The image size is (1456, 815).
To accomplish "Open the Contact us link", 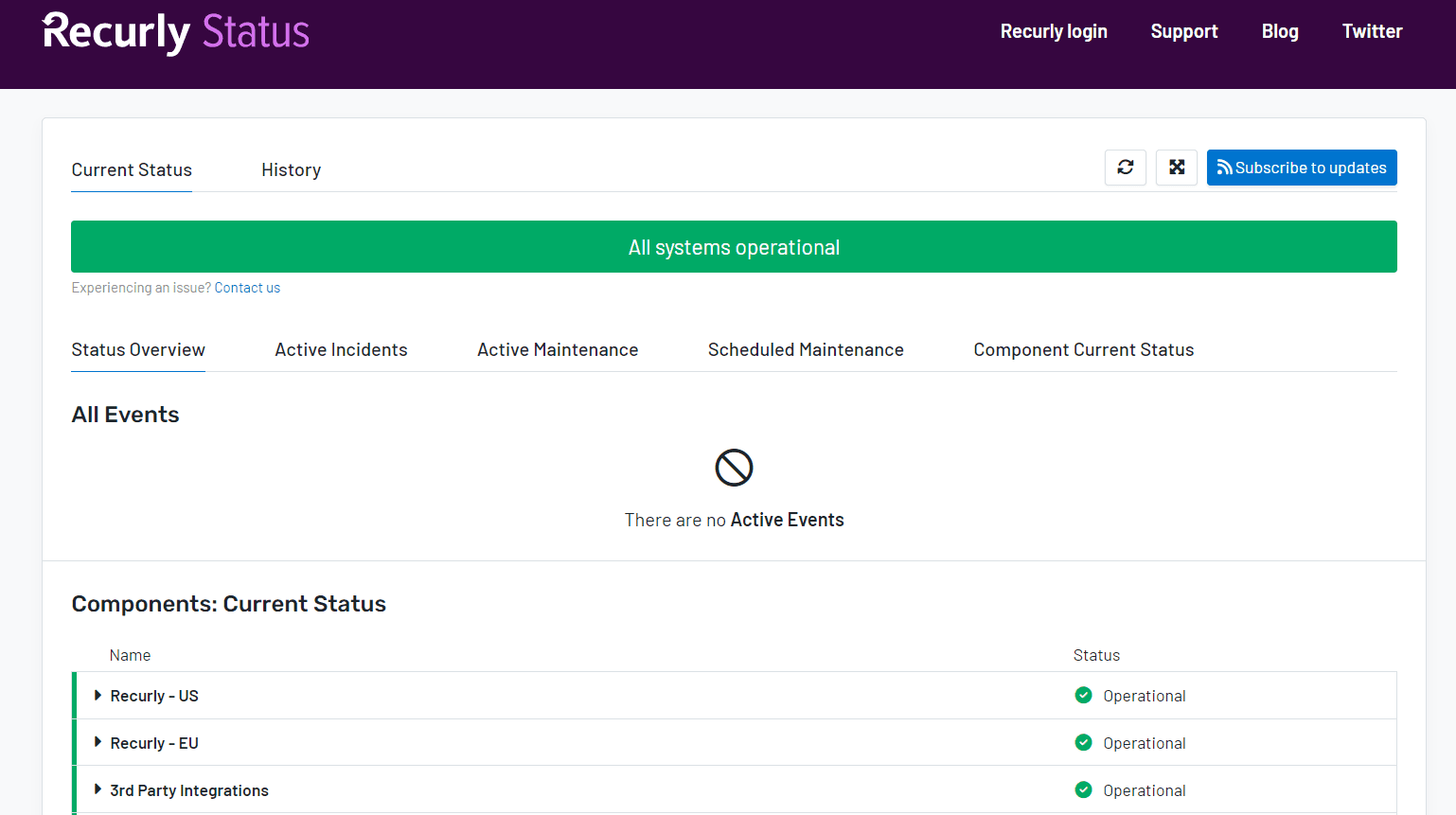I will [247, 287].
